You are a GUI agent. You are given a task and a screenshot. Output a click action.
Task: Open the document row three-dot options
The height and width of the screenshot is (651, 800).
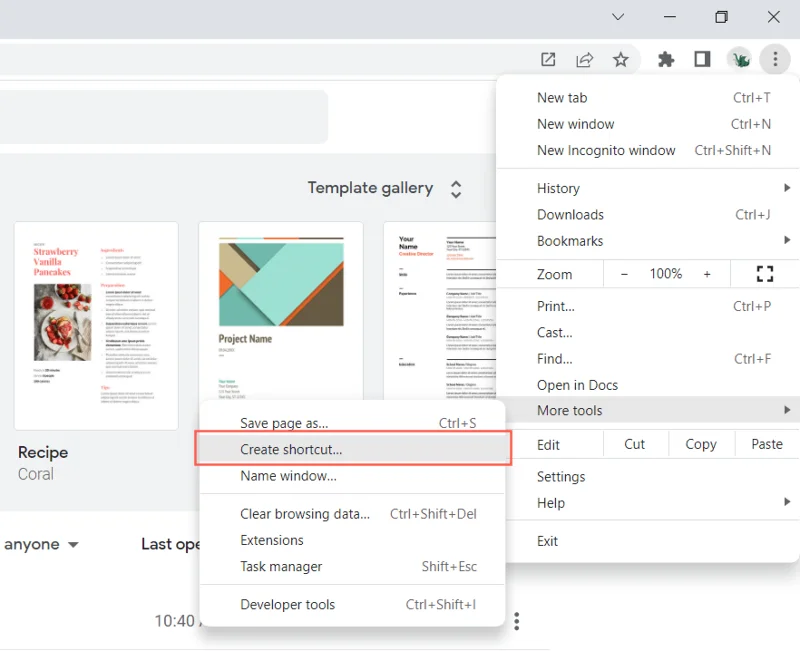(x=517, y=621)
